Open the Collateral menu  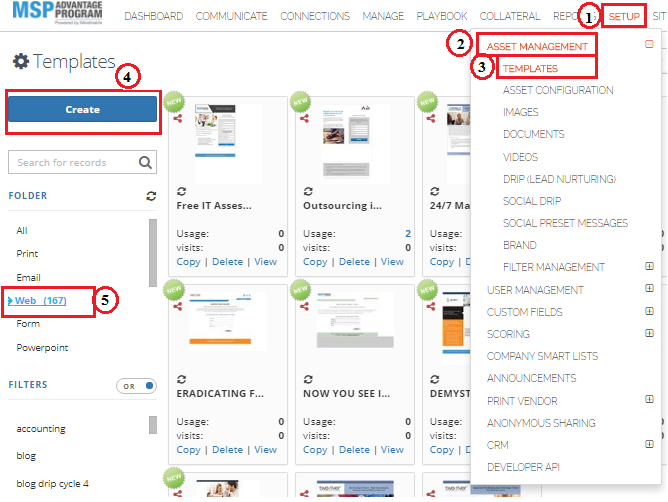[510, 16]
